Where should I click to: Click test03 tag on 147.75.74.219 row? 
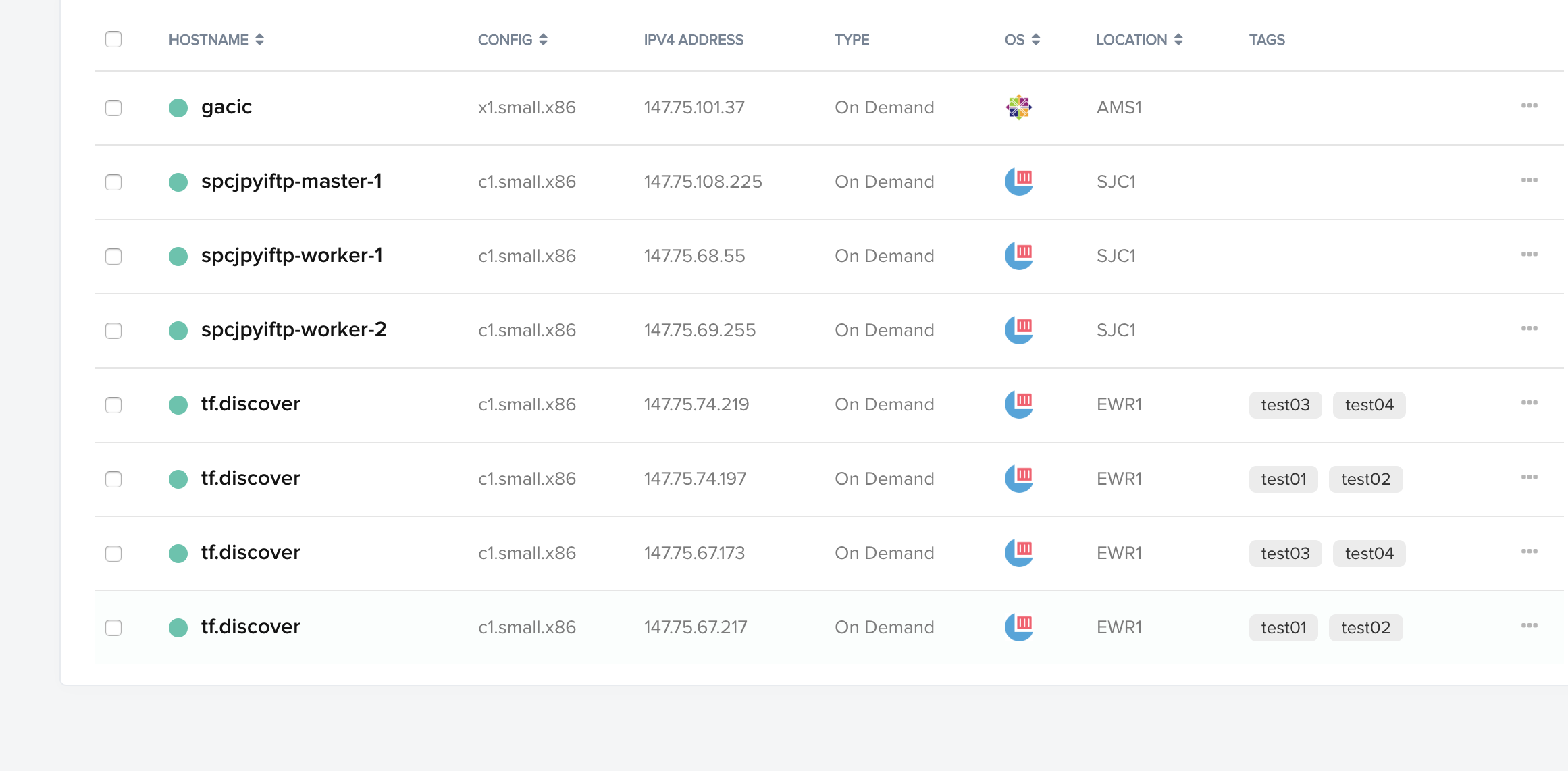pyautogui.click(x=1285, y=405)
